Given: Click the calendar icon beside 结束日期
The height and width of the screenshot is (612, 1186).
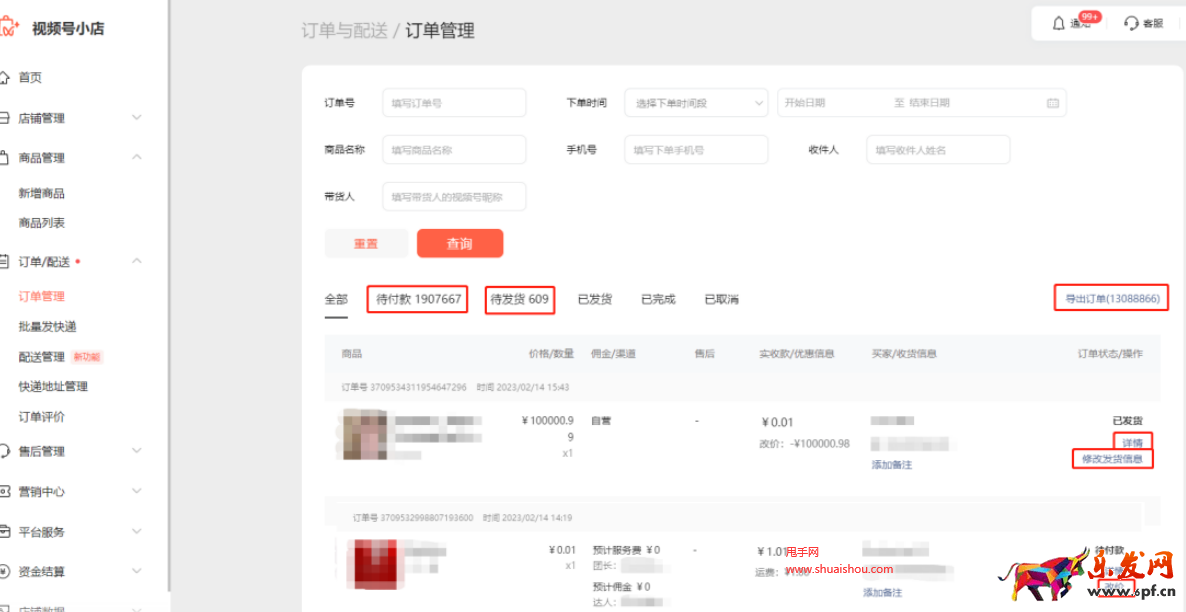Looking at the screenshot, I should pos(1055,102).
